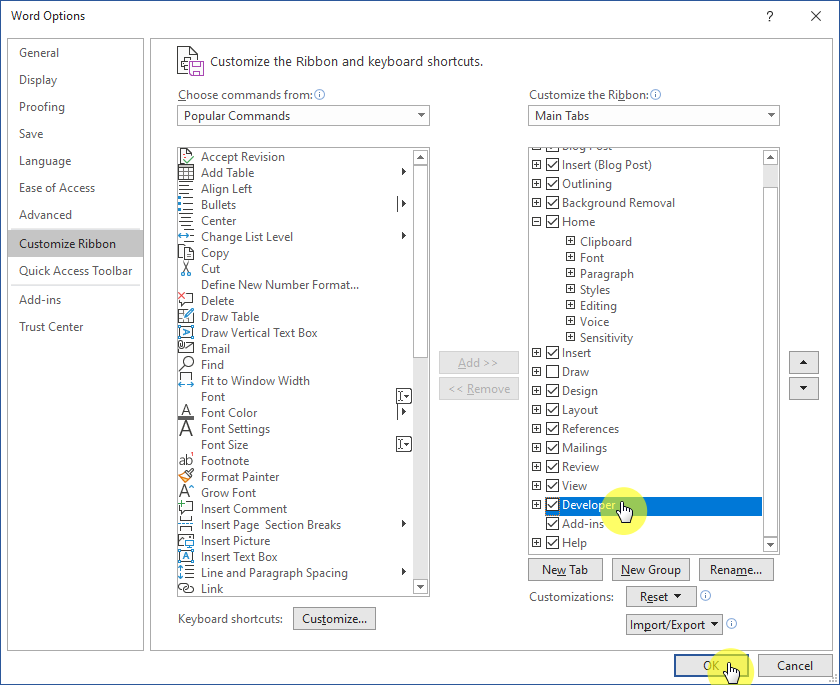Select the Cut scissors icon
This screenshot has width=840, height=685.
pos(186,268)
